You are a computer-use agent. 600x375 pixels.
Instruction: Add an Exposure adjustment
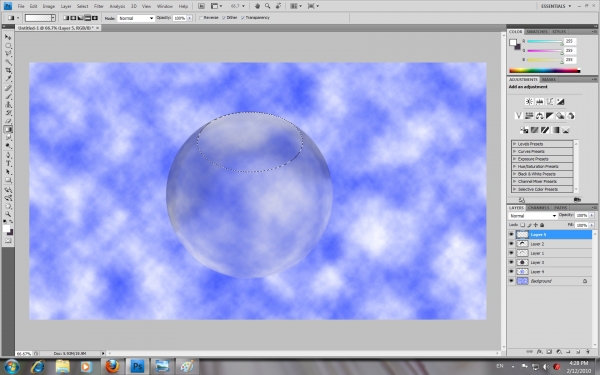560,101
